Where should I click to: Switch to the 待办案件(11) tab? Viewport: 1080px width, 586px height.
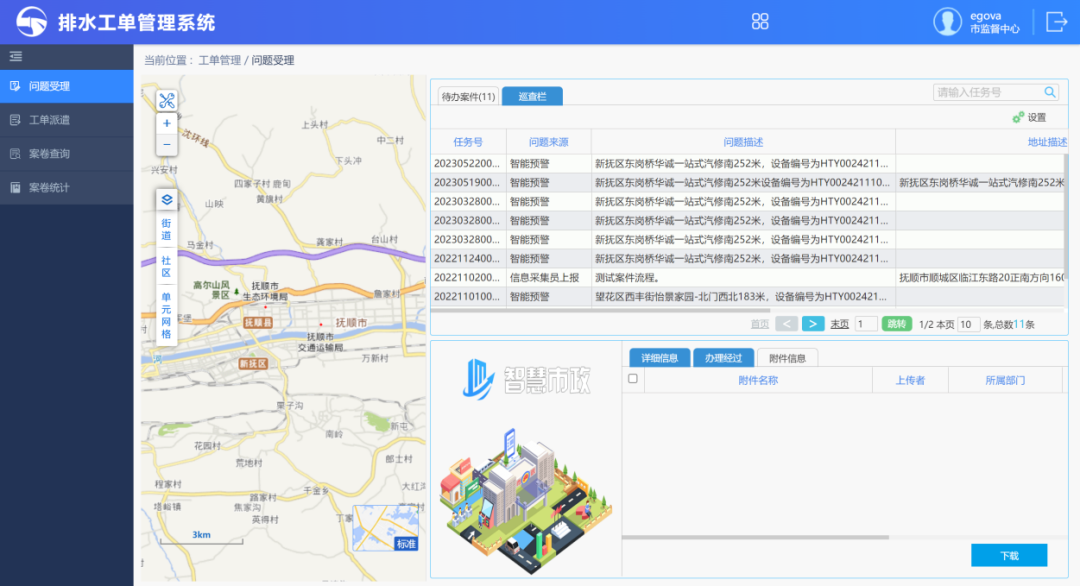click(468, 97)
